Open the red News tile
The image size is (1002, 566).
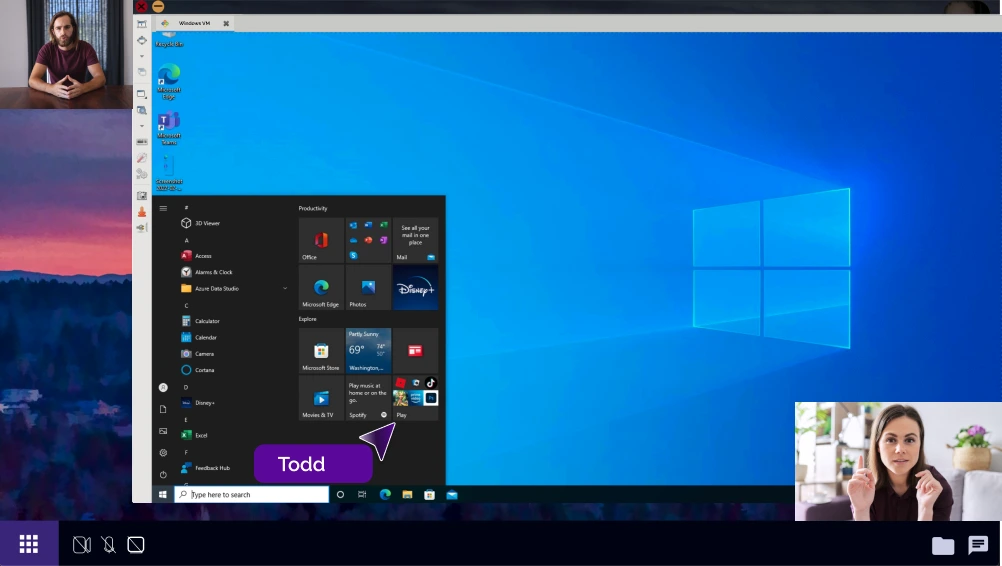tap(415, 350)
